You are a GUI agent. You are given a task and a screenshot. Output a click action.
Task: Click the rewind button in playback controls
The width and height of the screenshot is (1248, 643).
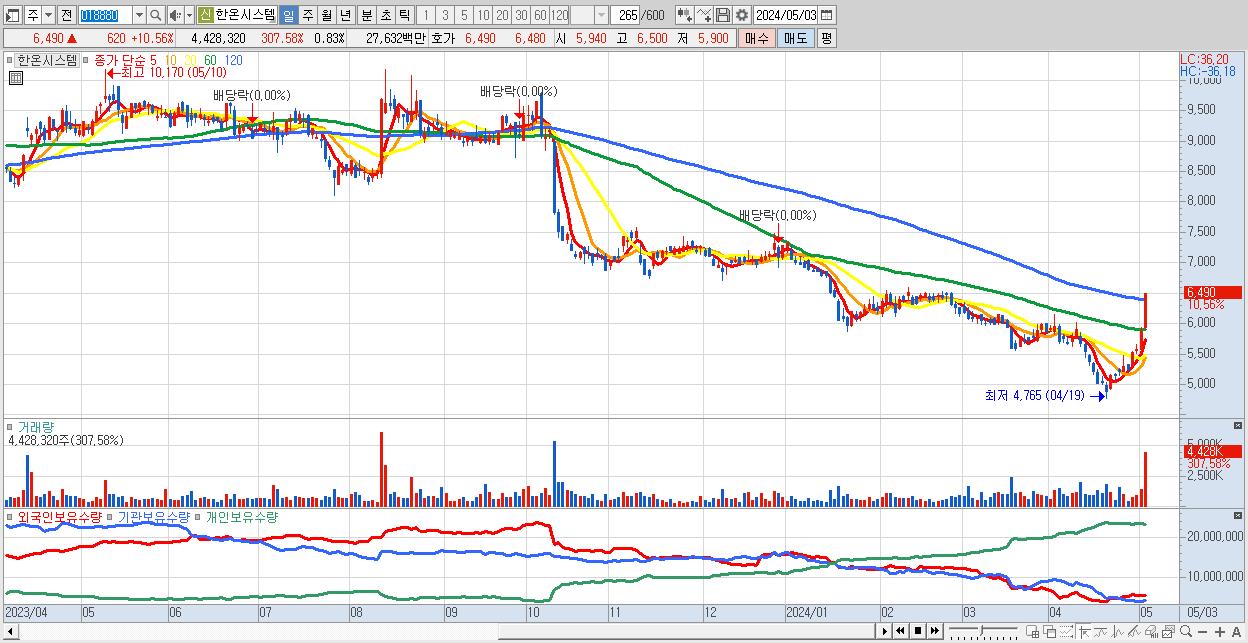[x=900, y=631]
